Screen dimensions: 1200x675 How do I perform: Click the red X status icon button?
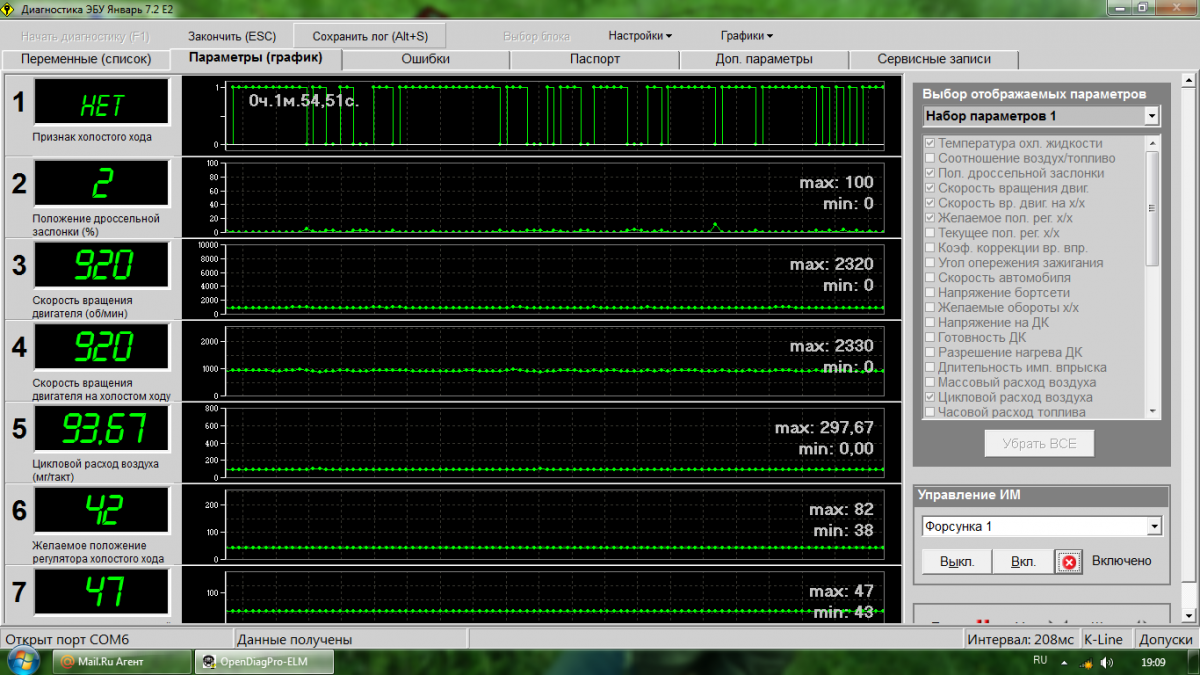click(1069, 561)
